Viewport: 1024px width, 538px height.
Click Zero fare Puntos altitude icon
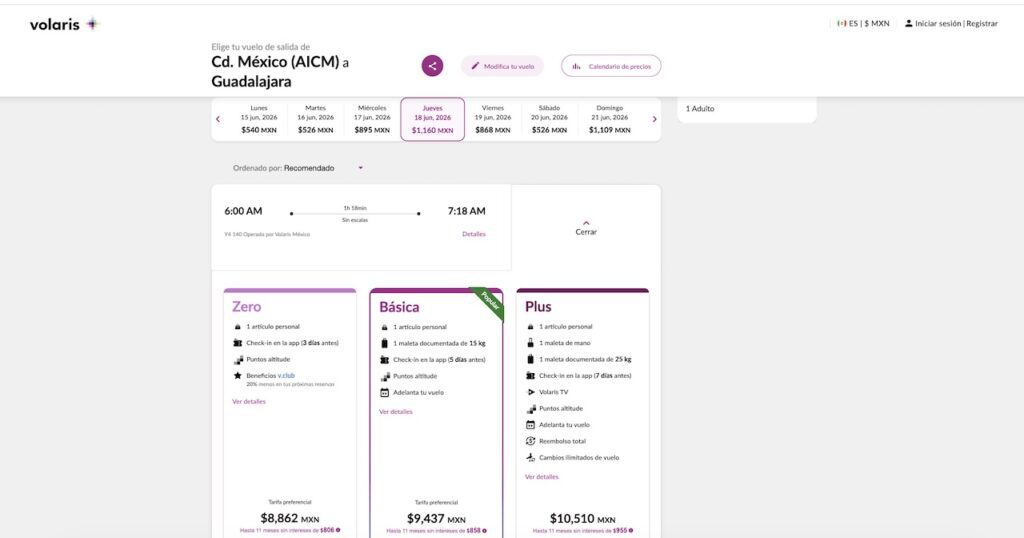tap(238, 359)
